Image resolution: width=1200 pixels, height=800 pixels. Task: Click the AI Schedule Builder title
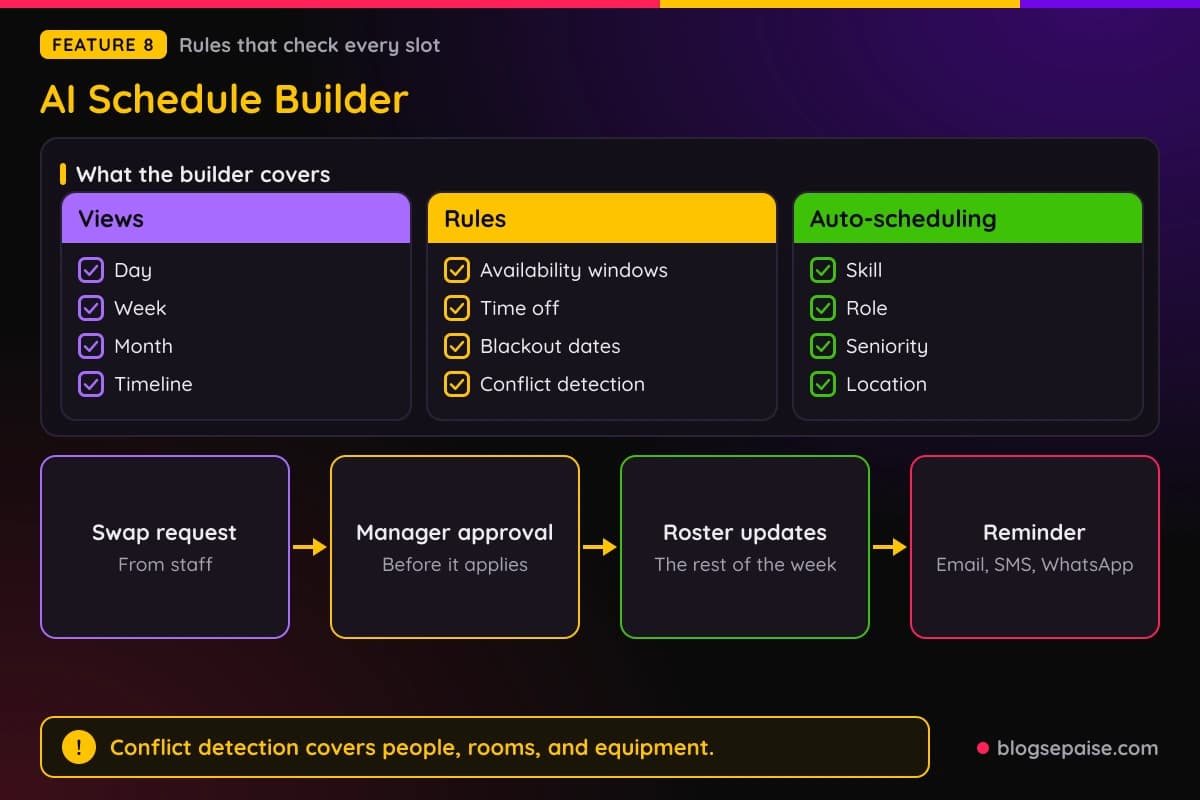click(224, 99)
